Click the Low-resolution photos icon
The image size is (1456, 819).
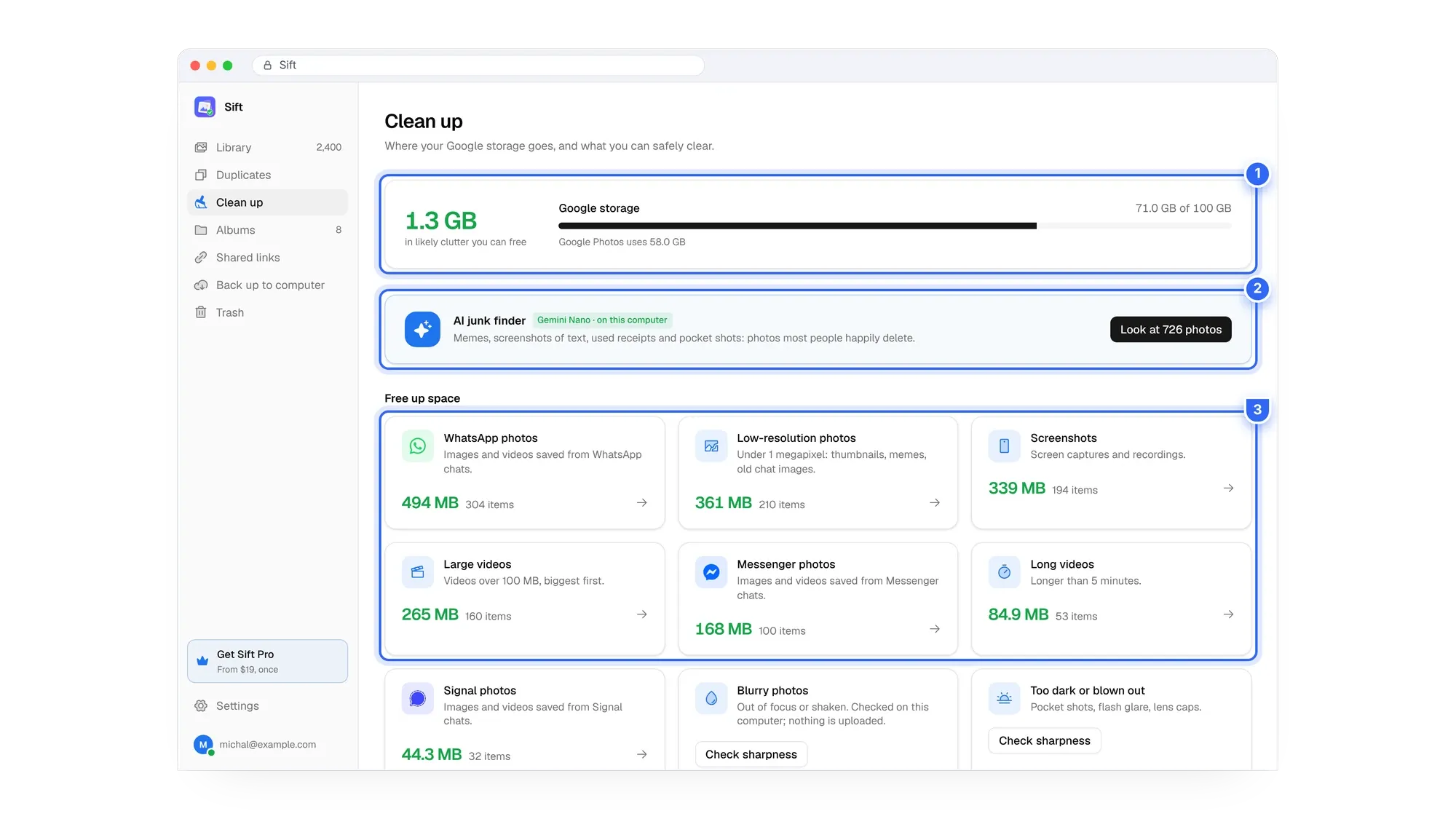point(711,446)
